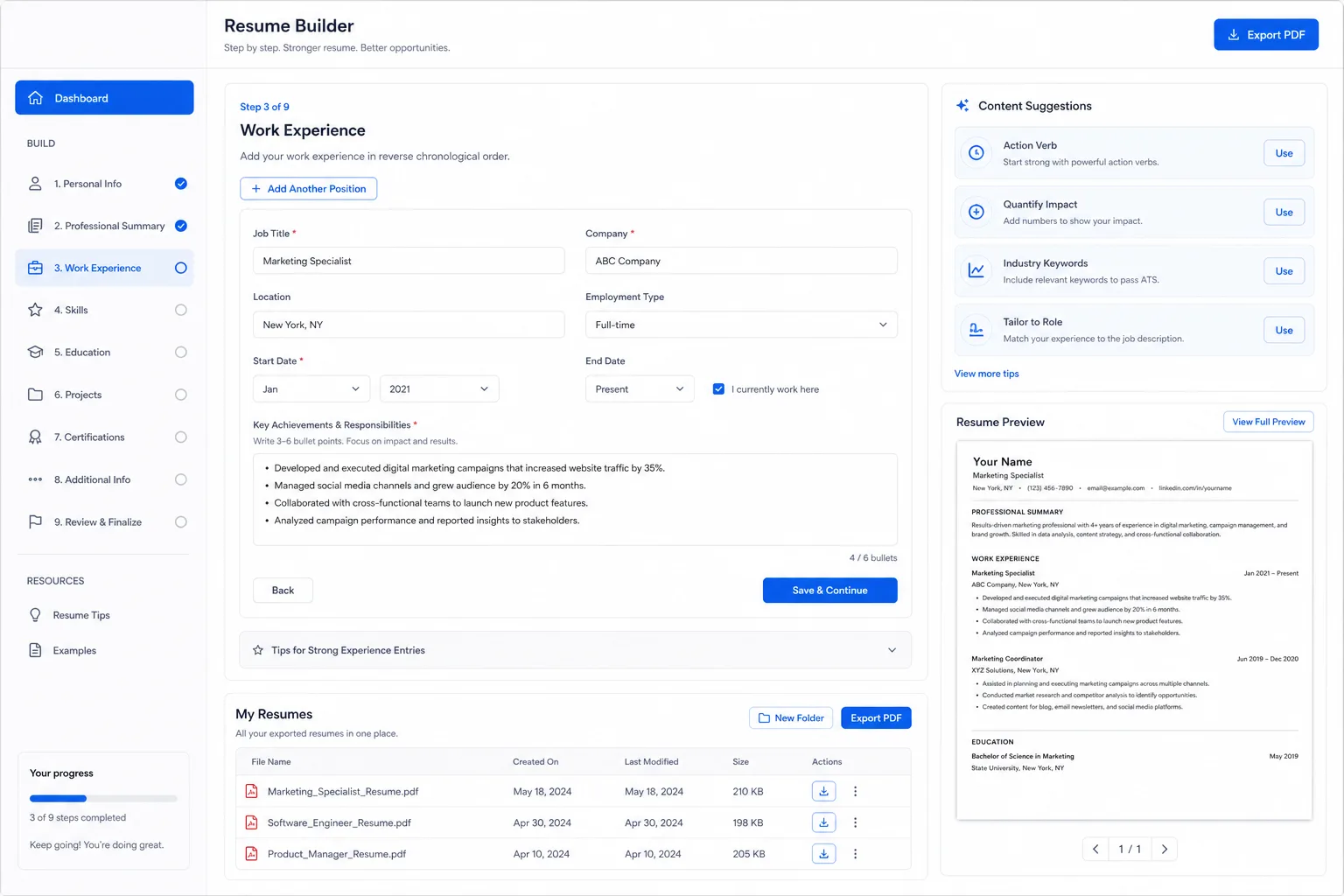
Task: Download Product_Manager_Resume.pdf
Action: [x=823, y=854]
